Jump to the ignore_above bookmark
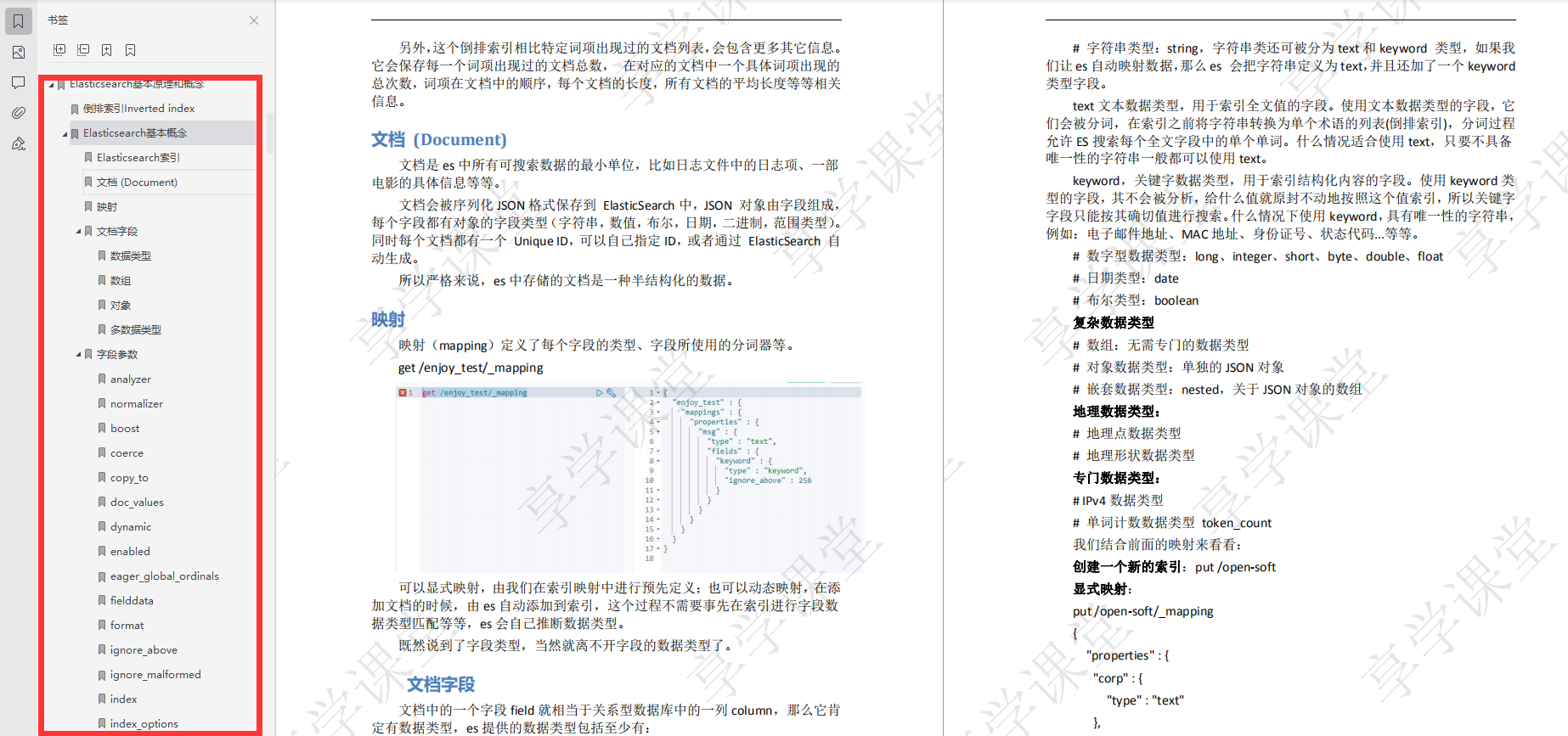1568x736 pixels. click(144, 650)
